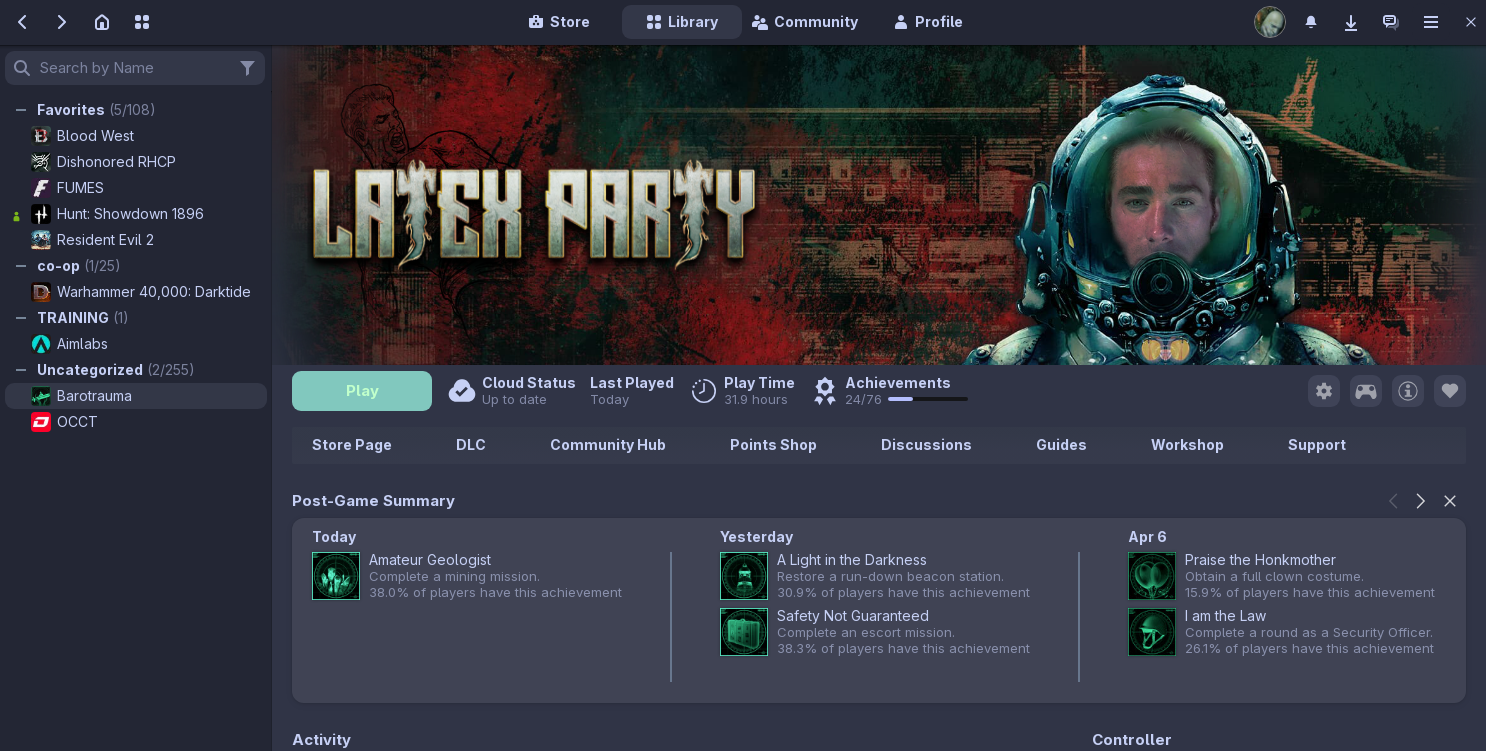Viewport: 1486px width, 751px height.
Task: Click the Last Played Today status
Action: coord(632,391)
